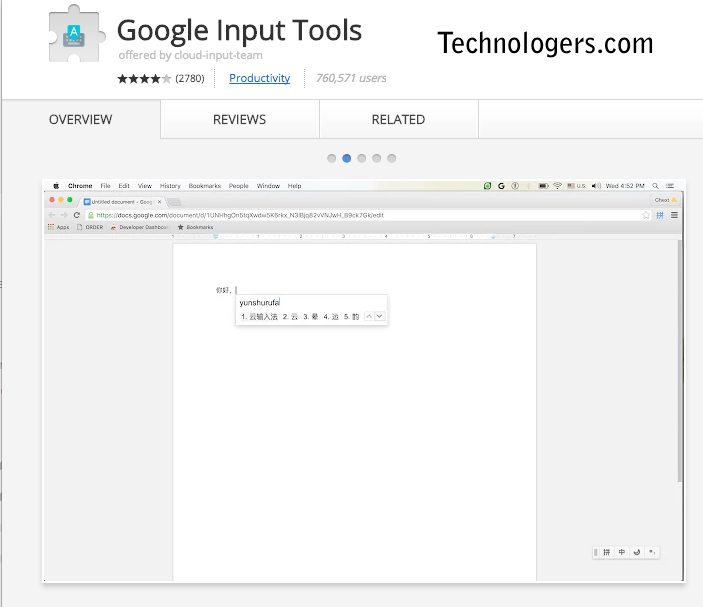Toggle the 中 Chinese/English switch on IME bar
This screenshot has height=607, width=703.
[x=622, y=552]
